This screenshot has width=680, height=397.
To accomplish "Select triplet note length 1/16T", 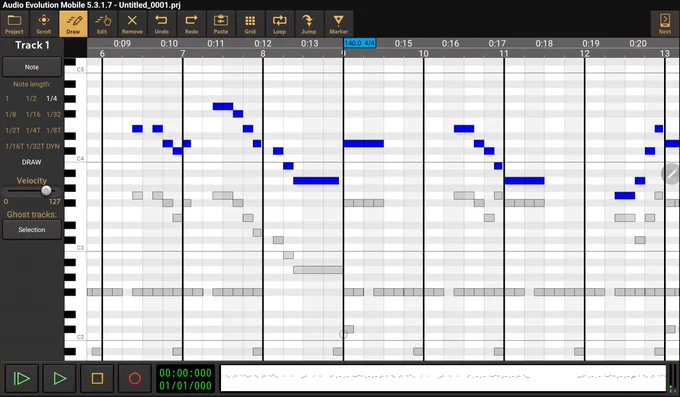I will 14,146.
